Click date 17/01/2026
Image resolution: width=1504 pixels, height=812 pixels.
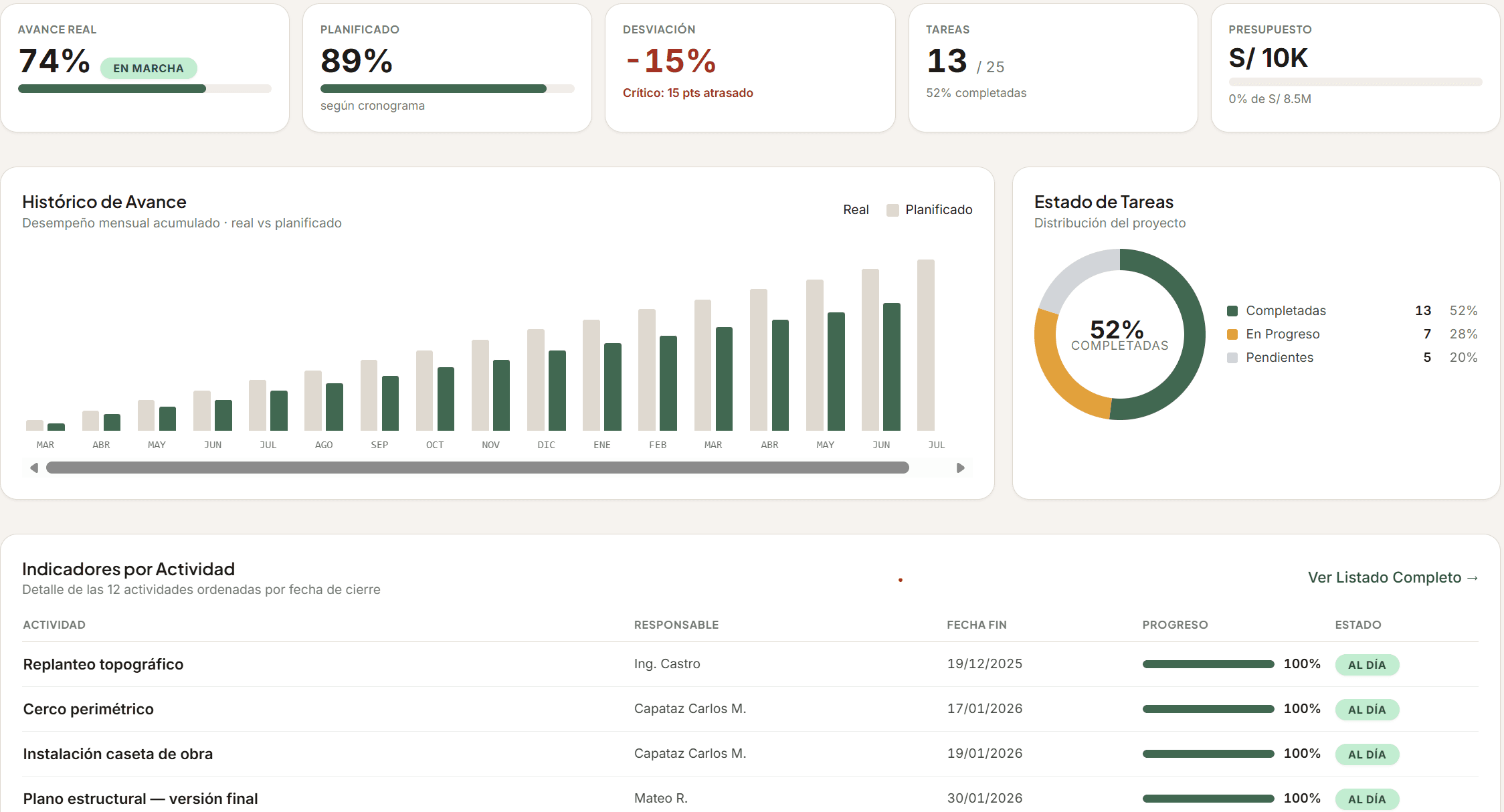[x=985, y=708]
